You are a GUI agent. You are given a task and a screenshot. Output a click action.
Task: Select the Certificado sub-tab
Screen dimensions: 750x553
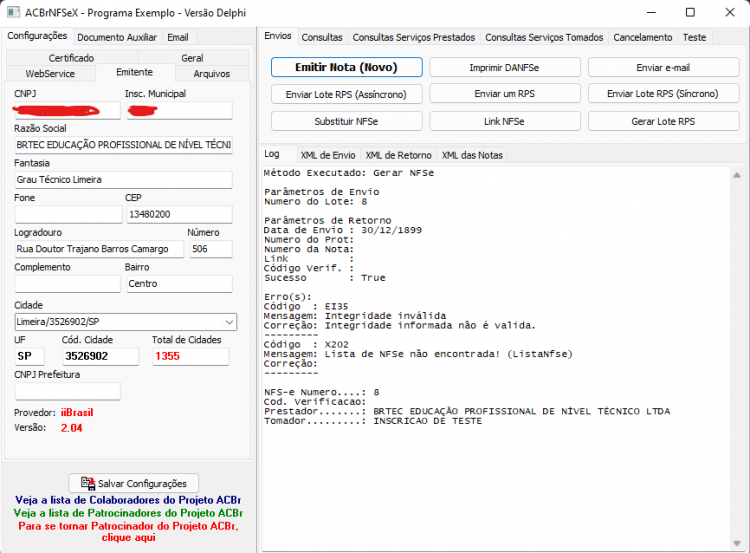[x=71, y=58]
